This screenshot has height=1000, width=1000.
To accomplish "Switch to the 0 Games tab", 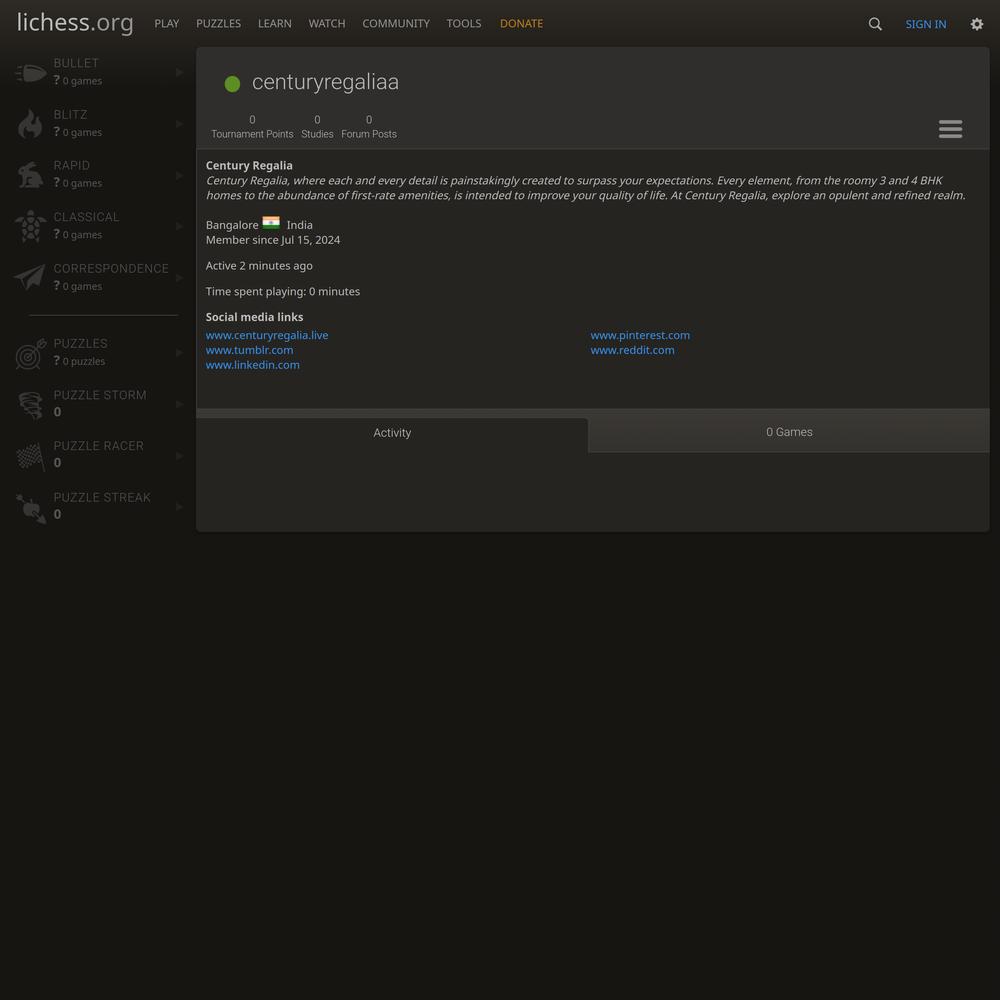I will click(x=789, y=432).
